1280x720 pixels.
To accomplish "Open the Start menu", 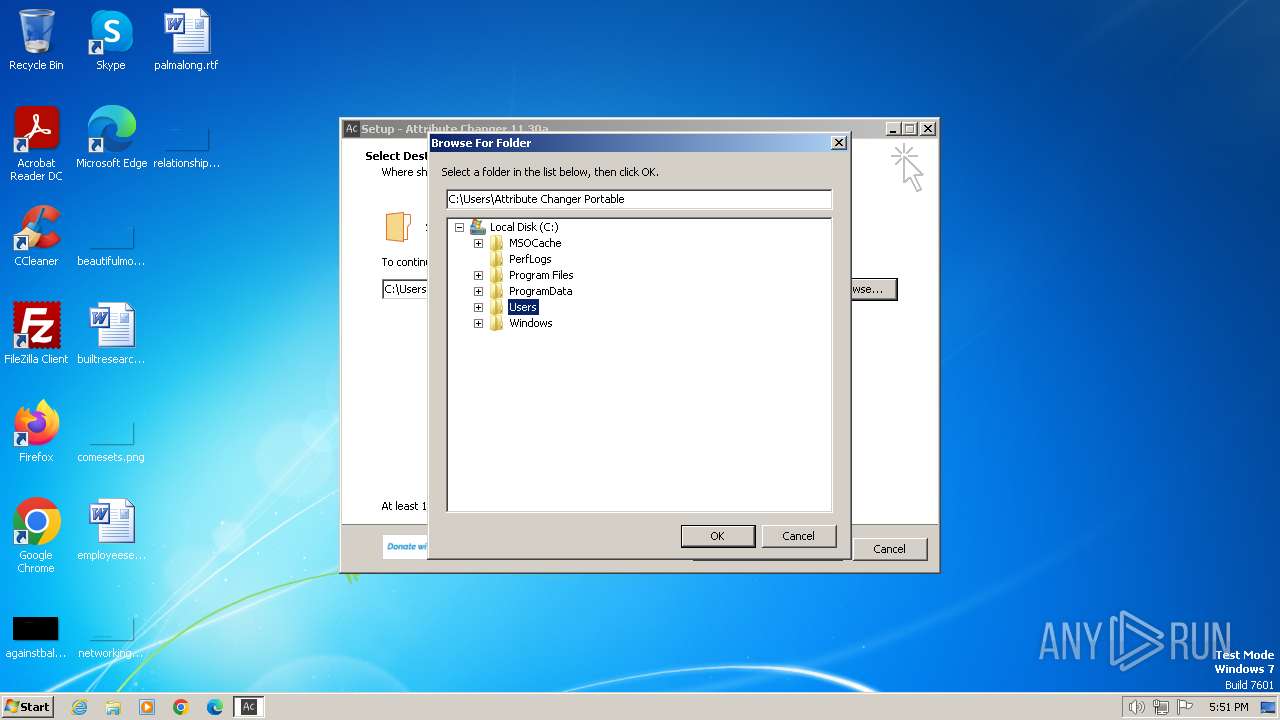I will (x=28, y=707).
